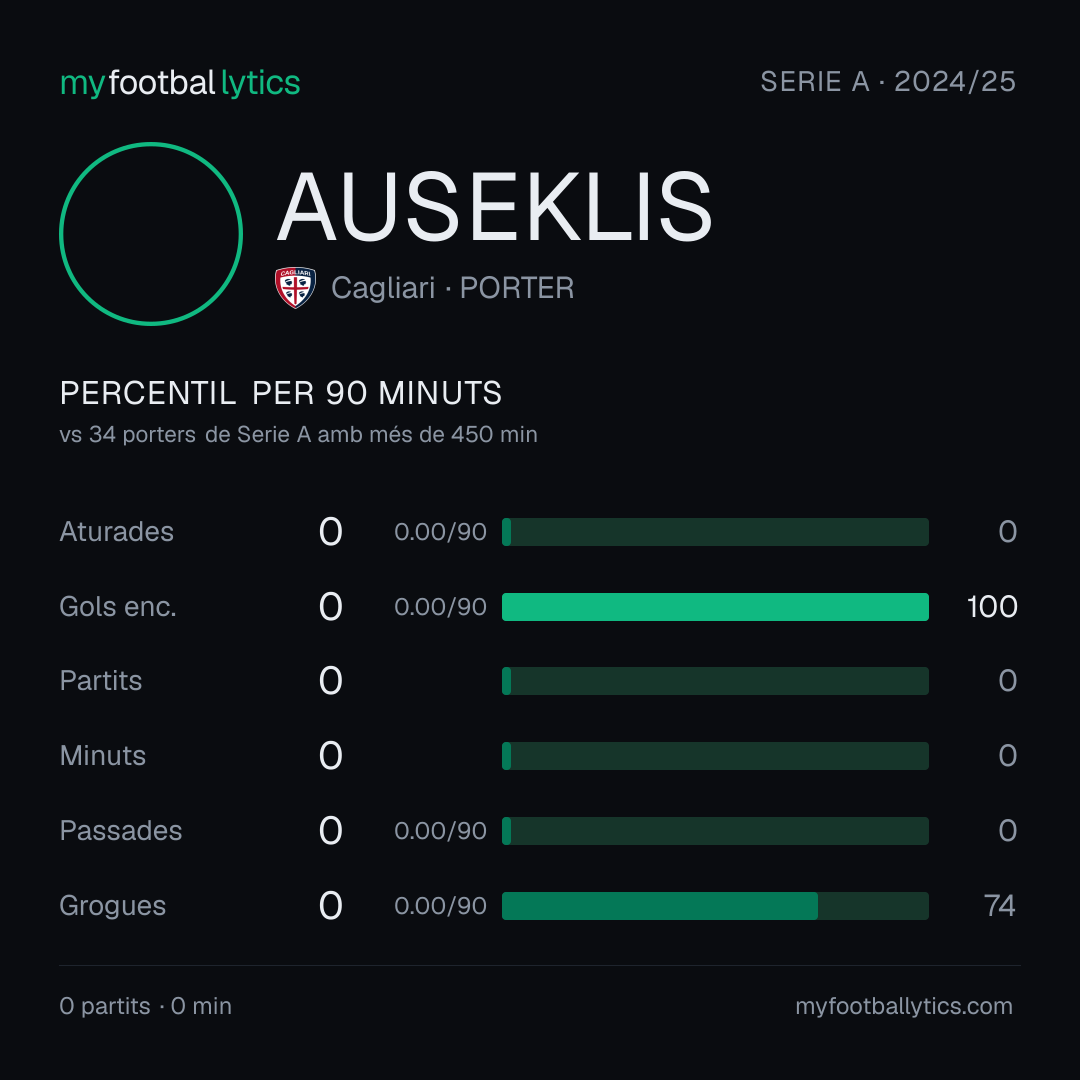
Task: Click the 0 partits · 0 min footer
Action: coord(145,1006)
